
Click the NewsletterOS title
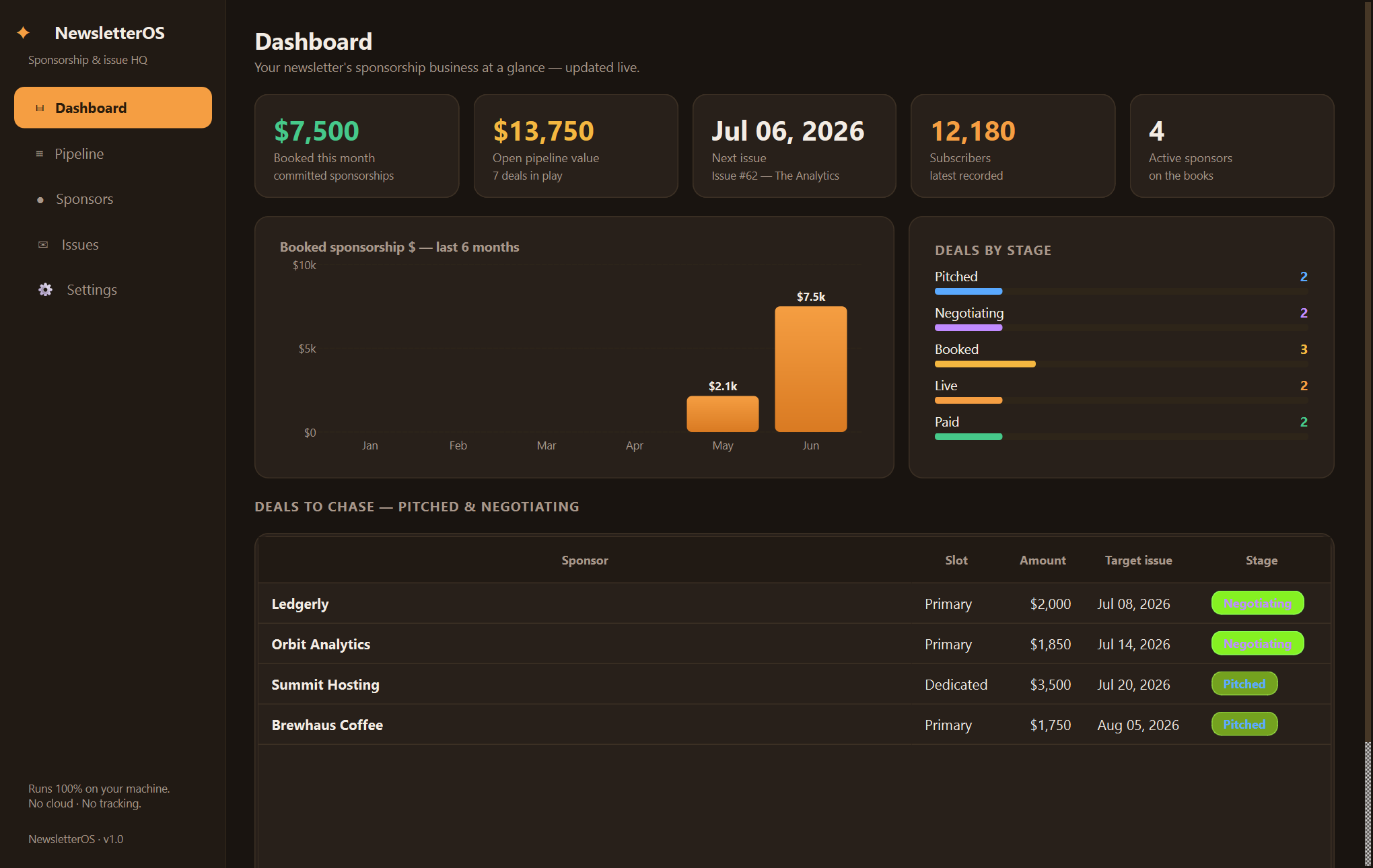(x=110, y=33)
